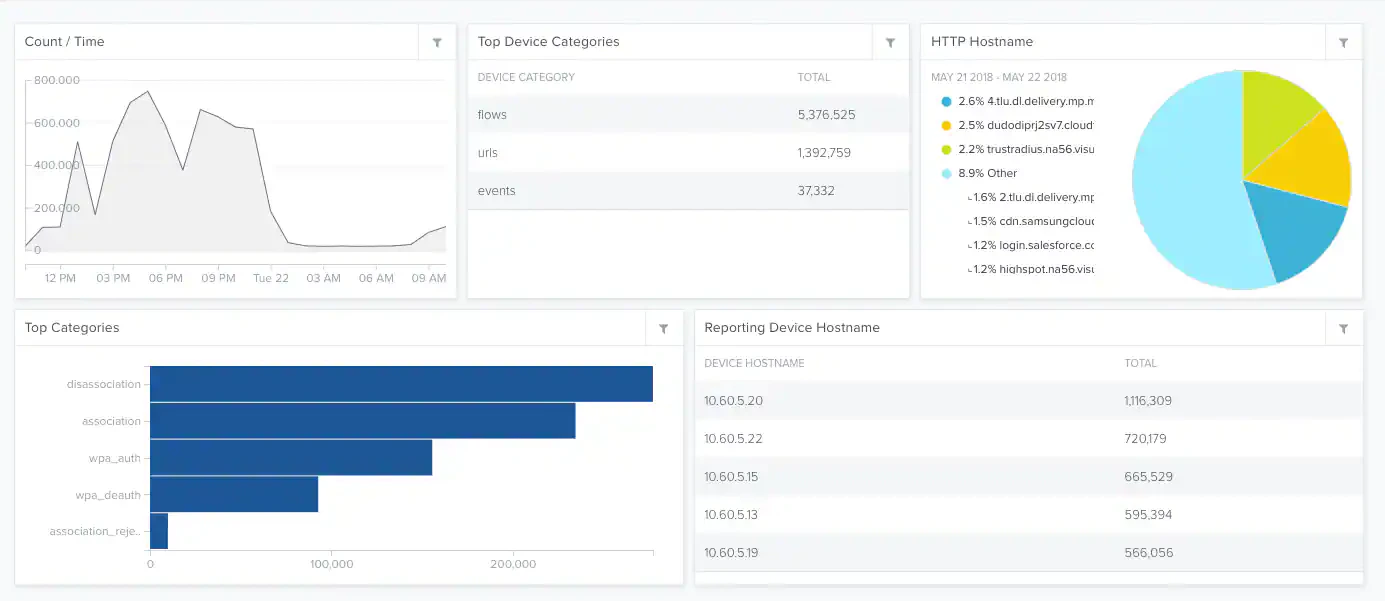
Task: Click the MAY 21 2018 - MAY 22 2018 date range
Action: 999,77
